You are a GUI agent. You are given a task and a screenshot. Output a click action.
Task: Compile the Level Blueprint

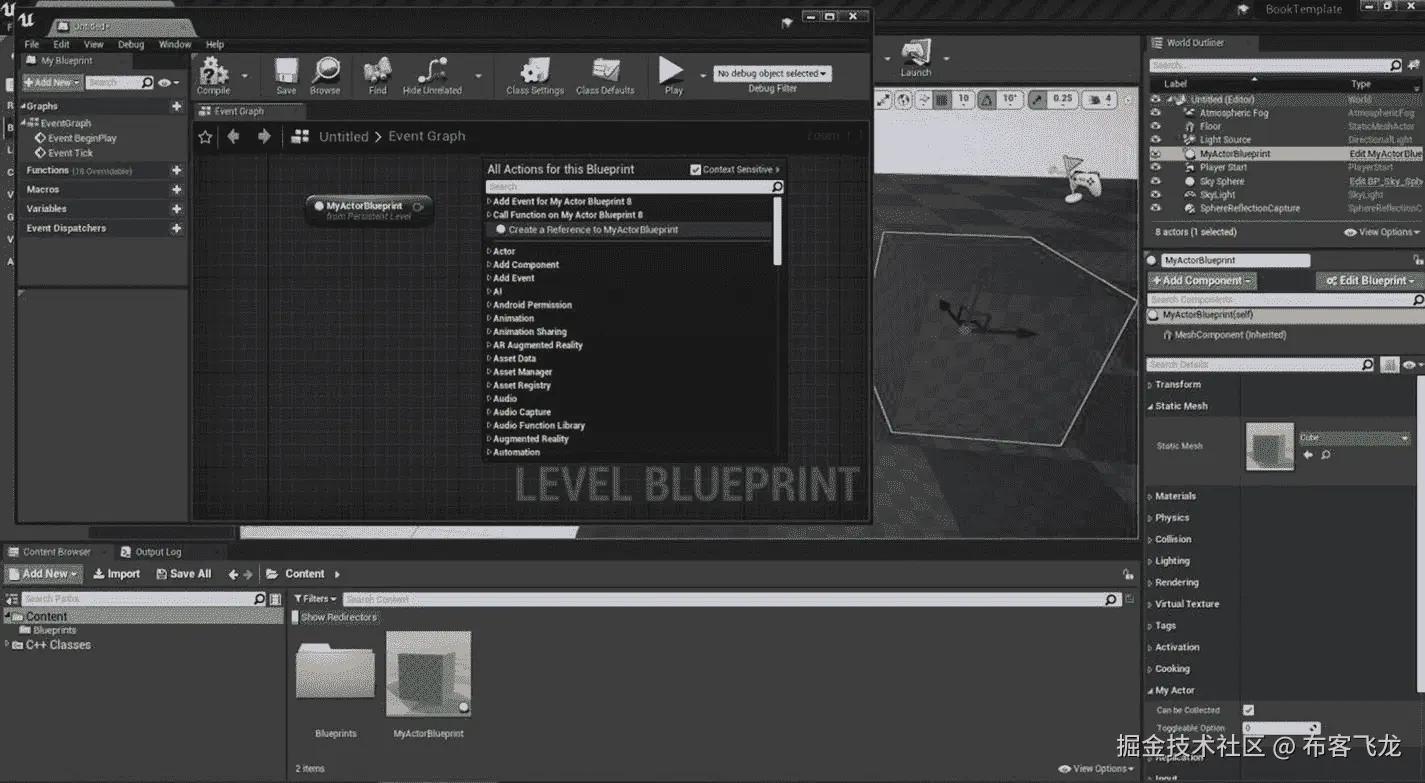click(x=213, y=75)
